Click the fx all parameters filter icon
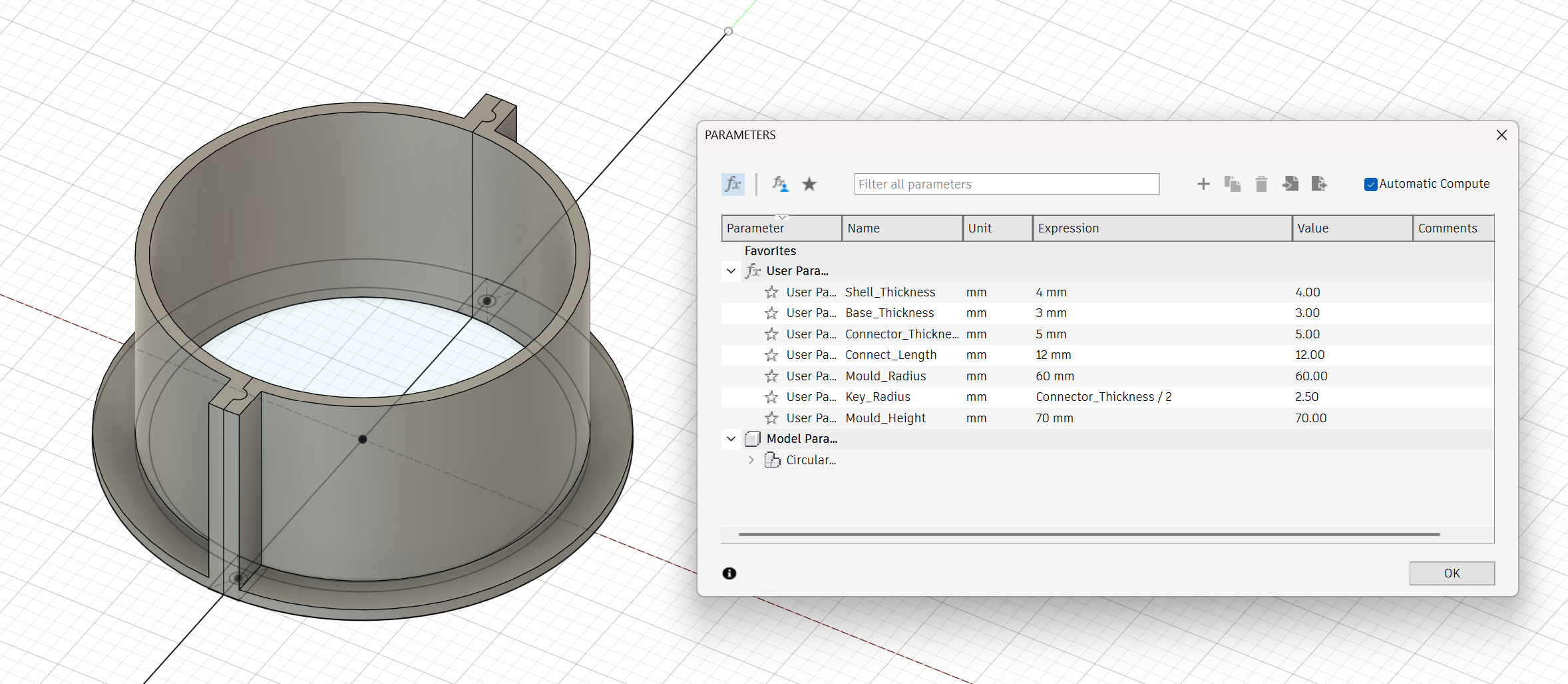The width and height of the screenshot is (1568, 684). 733,184
